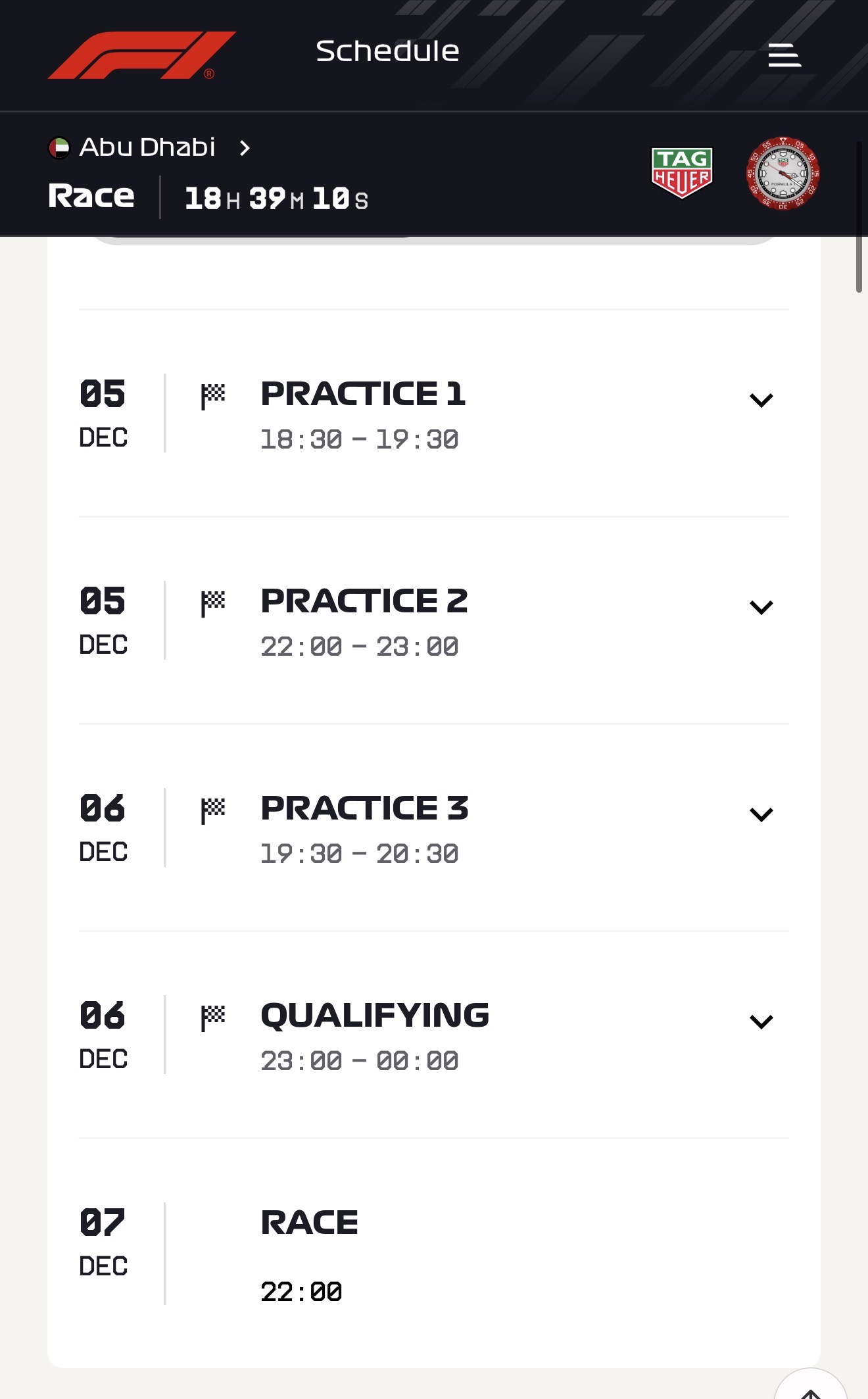Open the Abu Dhabi race link
868x1399 pixels.
(147, 147)
